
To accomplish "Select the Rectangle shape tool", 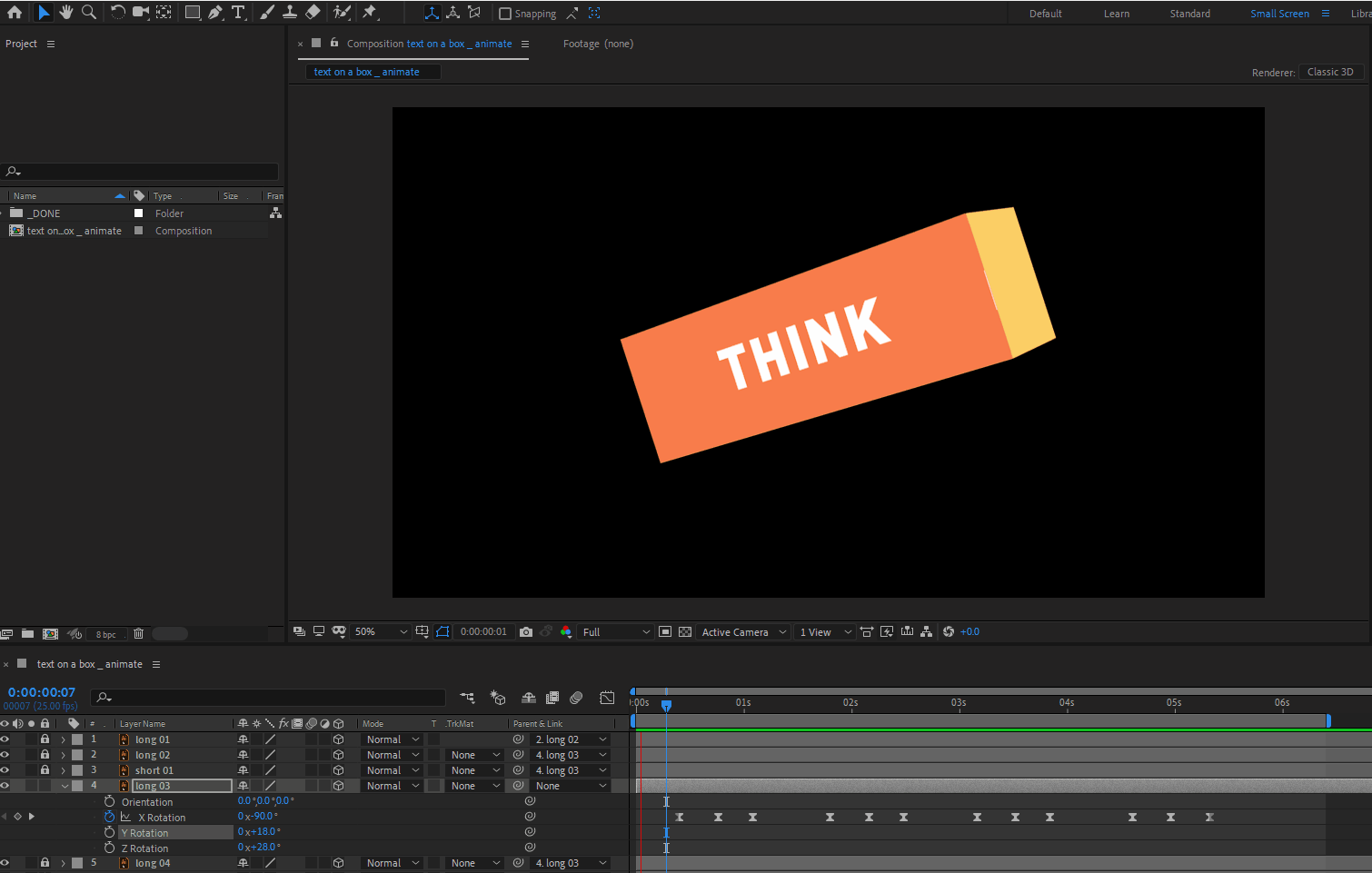I will point(193,13).
